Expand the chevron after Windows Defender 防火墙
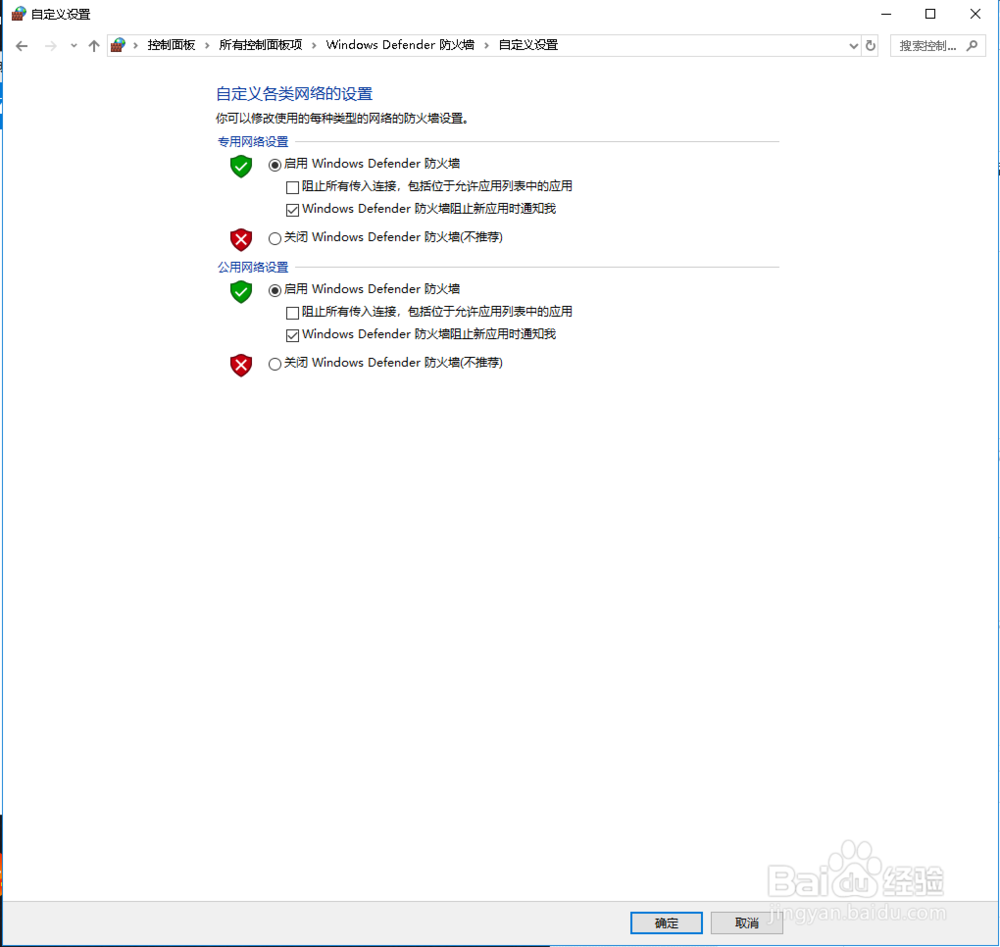Screen dimensions: 1000x947 pos(486,45)
